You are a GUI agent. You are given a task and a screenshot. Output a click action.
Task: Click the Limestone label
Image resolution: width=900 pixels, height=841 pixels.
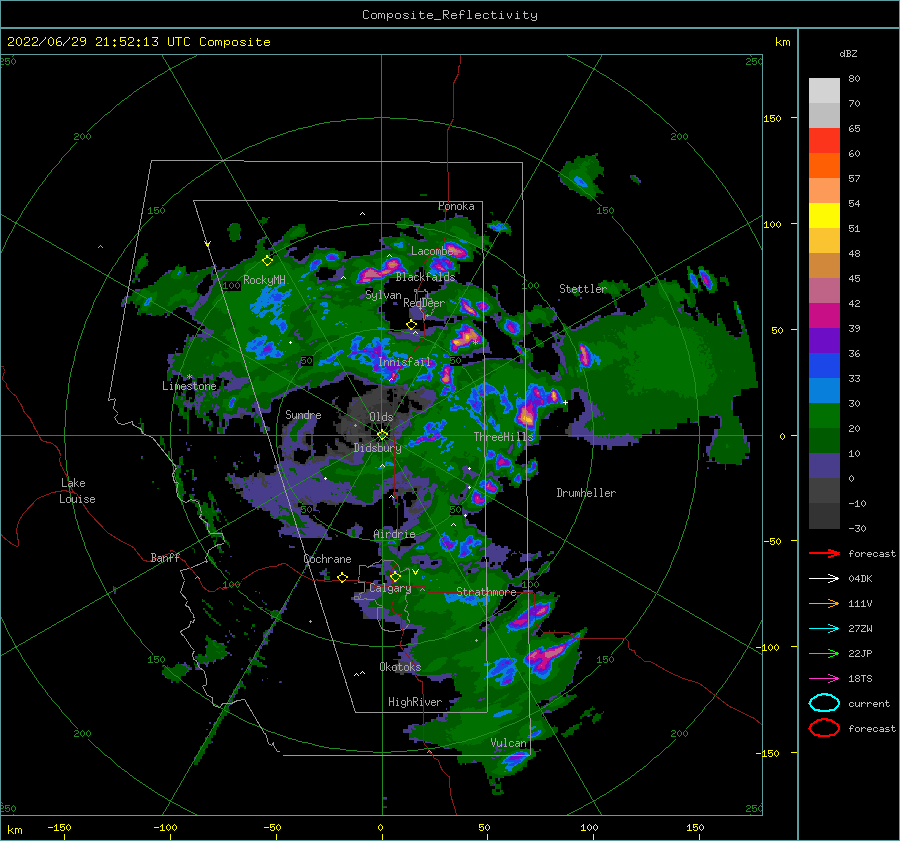pyautogui.click(x=189, y=386)
